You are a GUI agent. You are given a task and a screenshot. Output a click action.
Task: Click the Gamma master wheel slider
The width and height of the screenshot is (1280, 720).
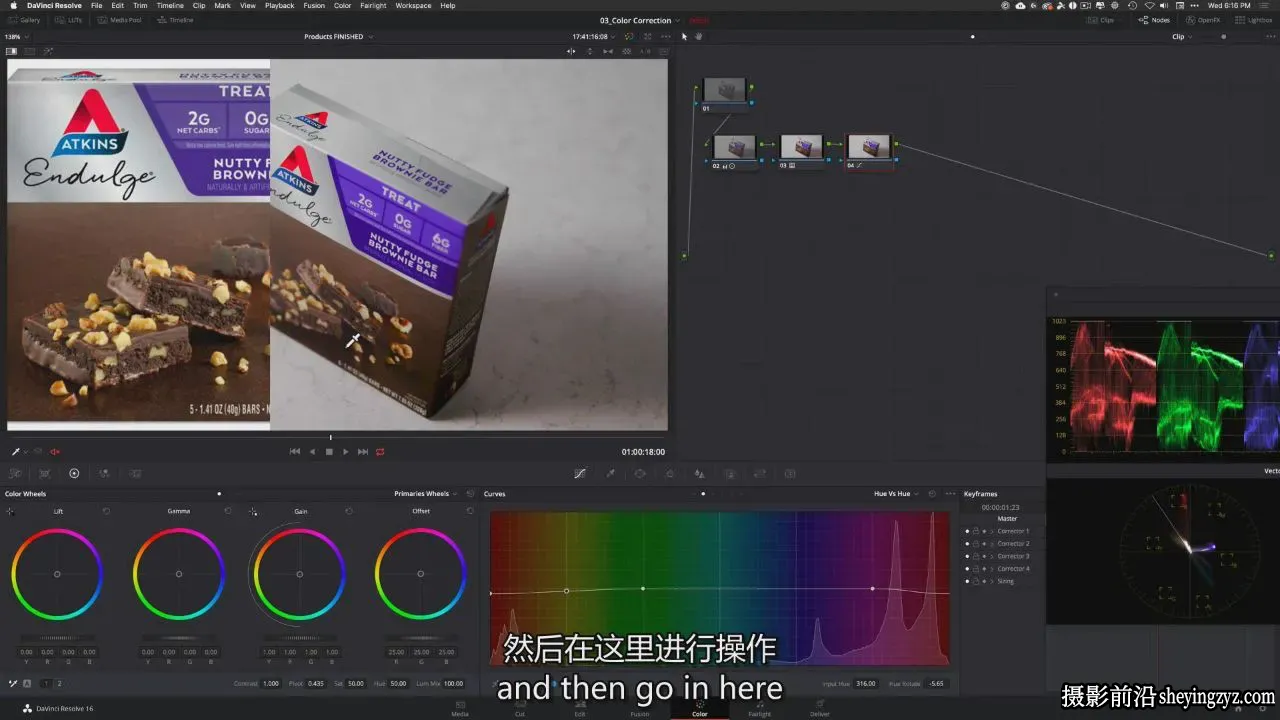tap(179, 638)
